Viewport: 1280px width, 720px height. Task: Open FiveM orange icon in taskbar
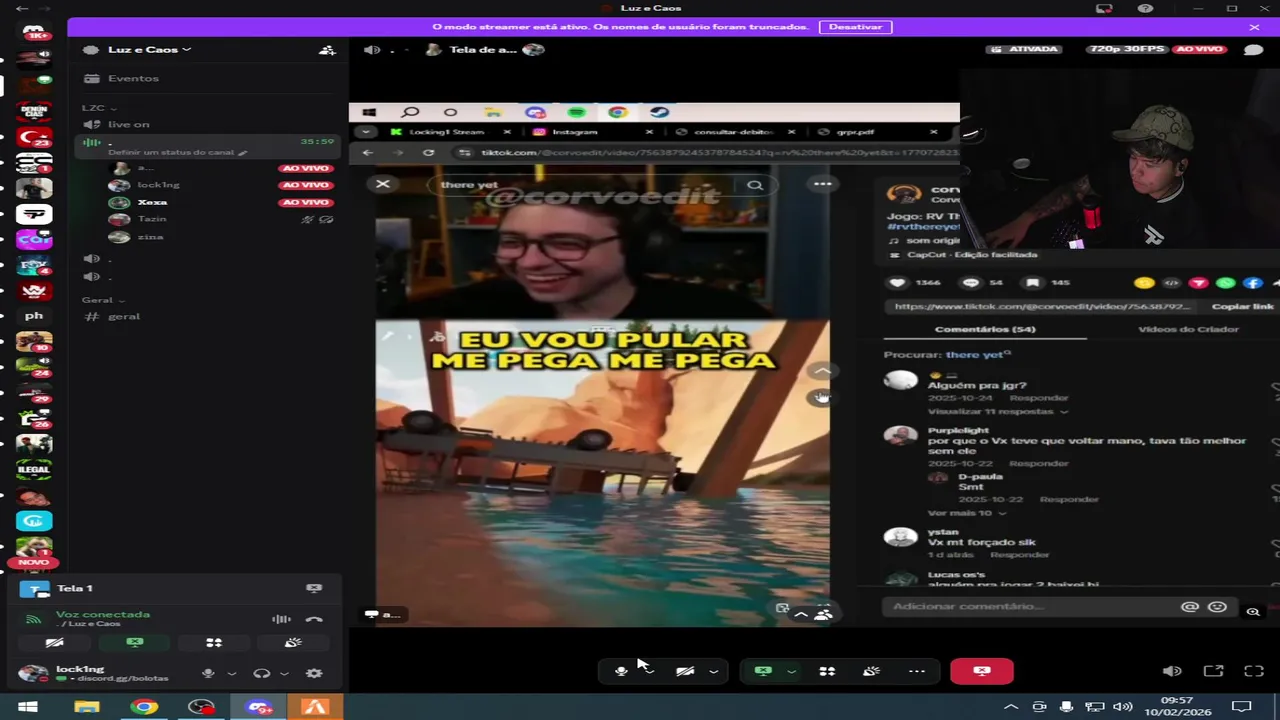[x=316, y=707]
